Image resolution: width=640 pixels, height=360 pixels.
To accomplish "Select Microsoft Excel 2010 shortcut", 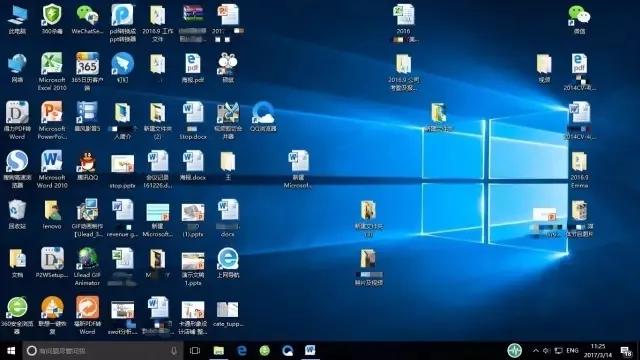I will (52, 71).
